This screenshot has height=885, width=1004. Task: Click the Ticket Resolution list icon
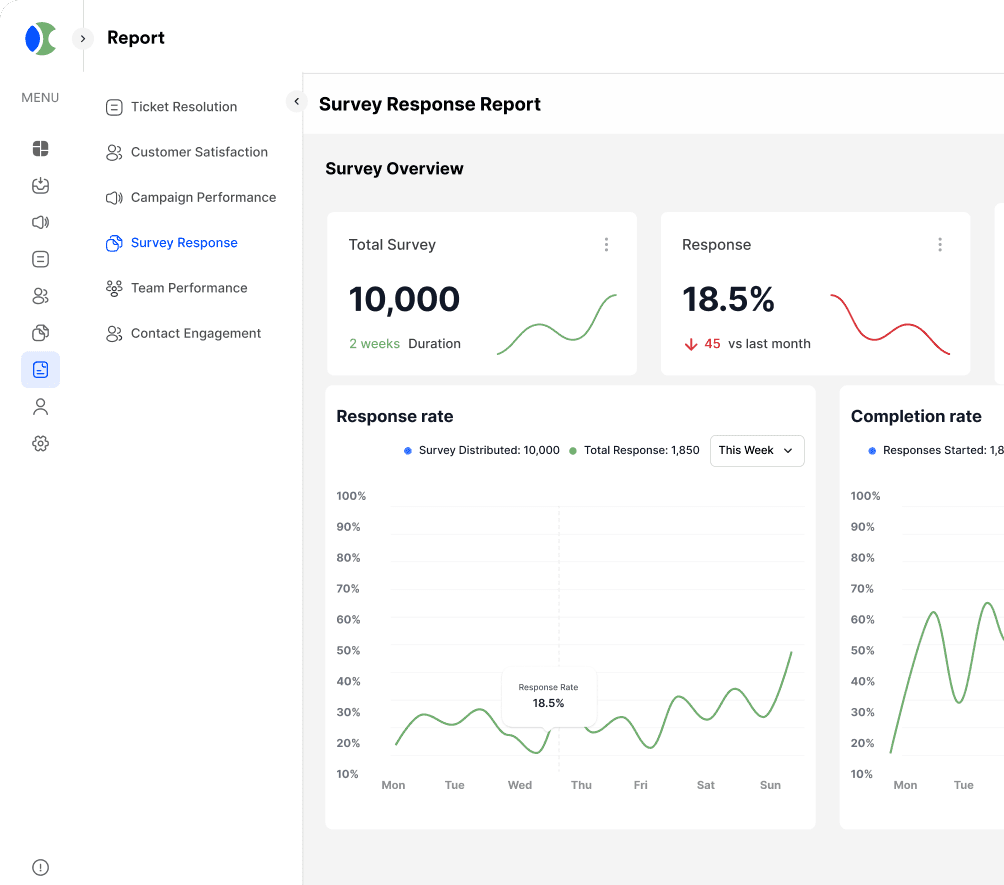pyautogui.click(x=114, y=107)
